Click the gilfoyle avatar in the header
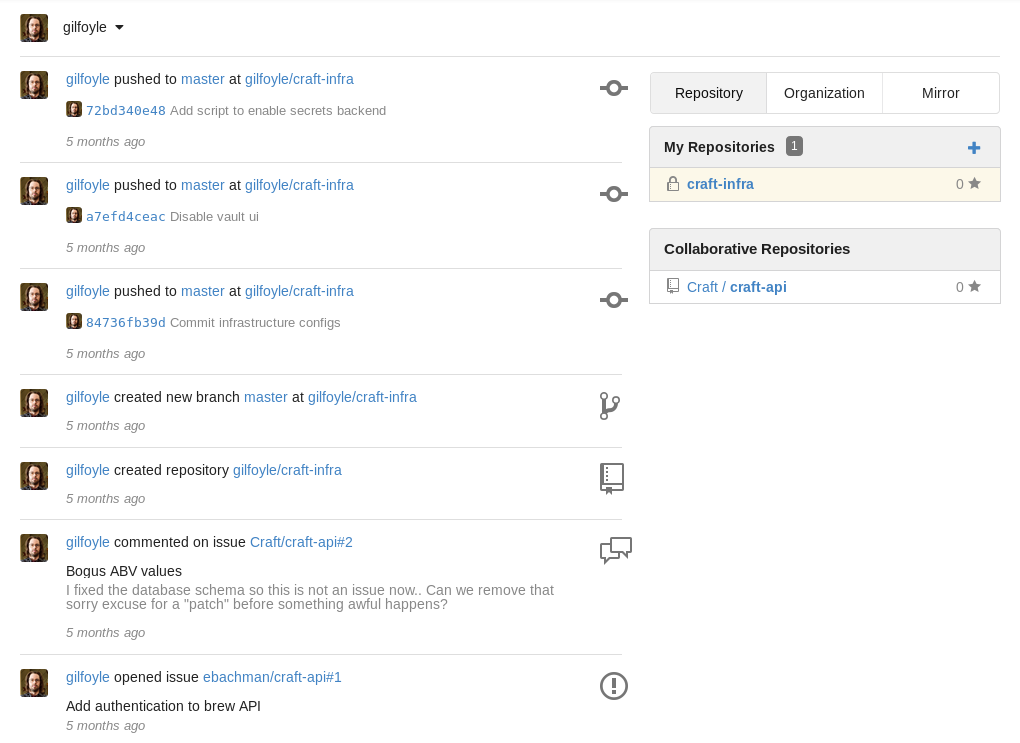The height and width of the screenshot is (743, 1020). 34,28
